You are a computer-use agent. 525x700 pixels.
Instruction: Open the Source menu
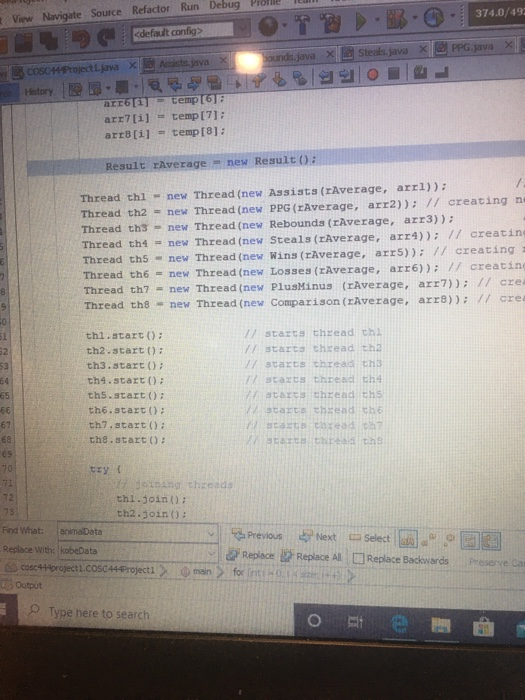(x=106, y=13)
